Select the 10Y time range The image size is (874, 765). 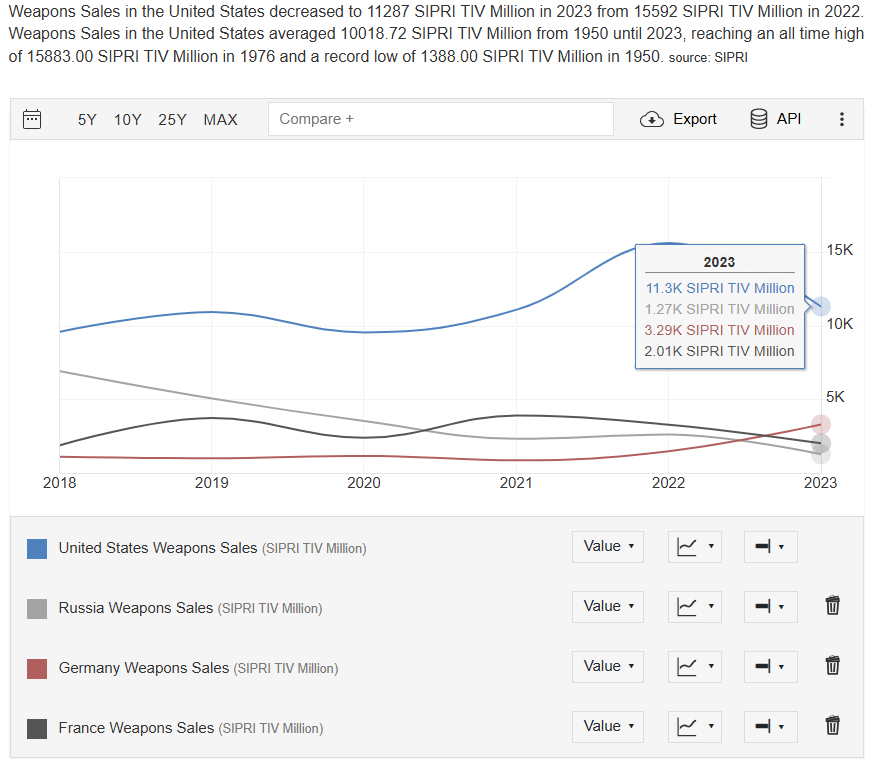click(128, 120)
